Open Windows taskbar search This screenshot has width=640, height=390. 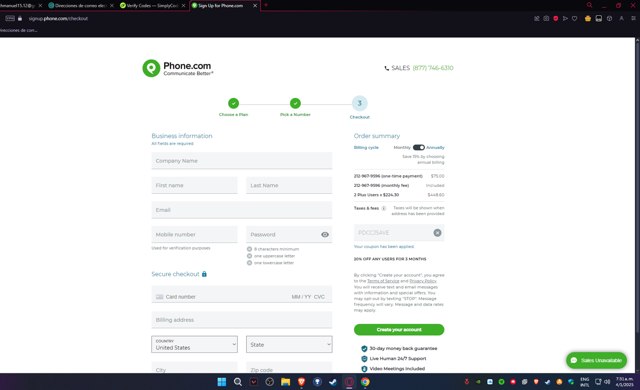[x=238, y=382]
